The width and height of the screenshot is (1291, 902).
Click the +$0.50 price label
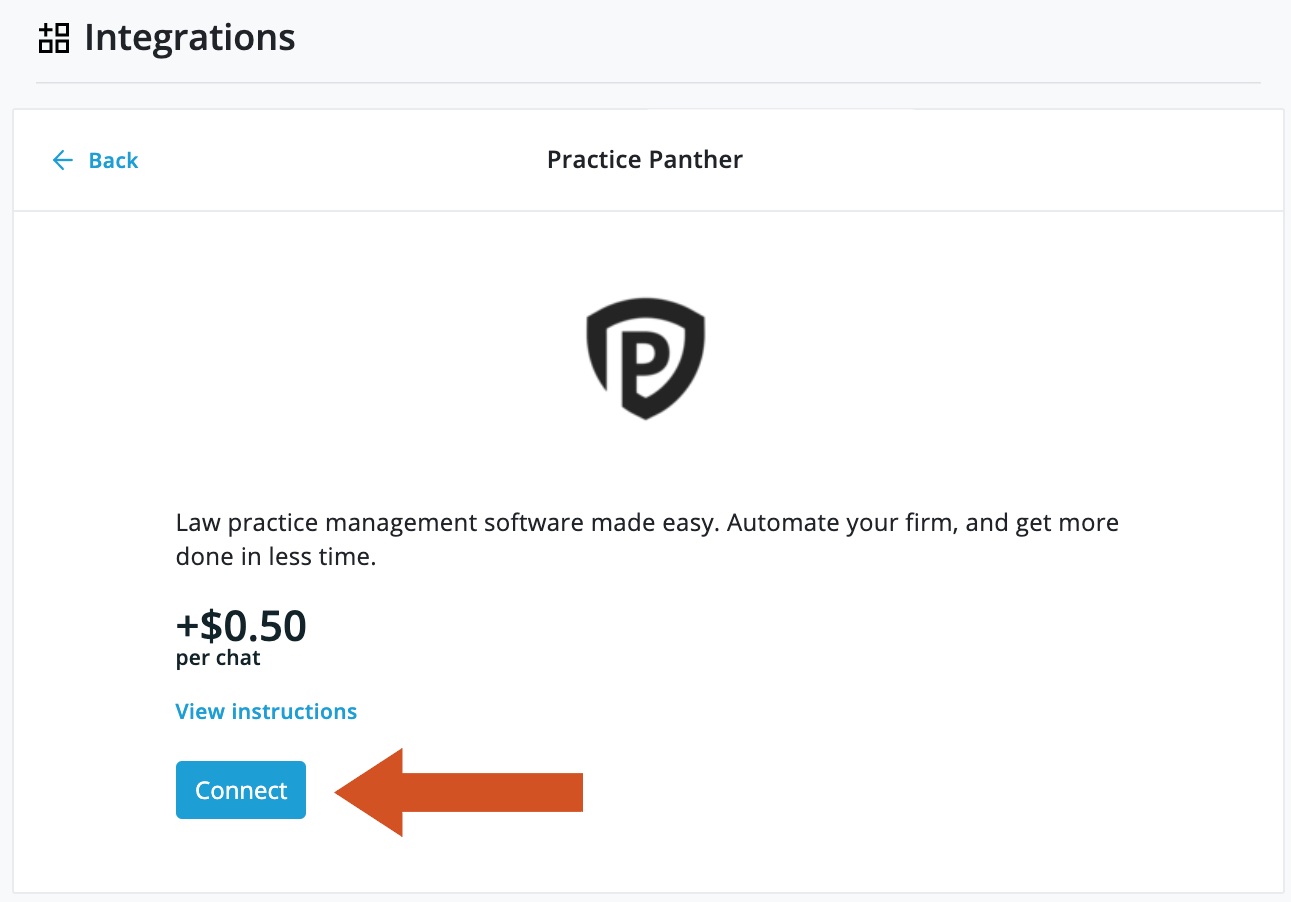[x=240, y=626]
